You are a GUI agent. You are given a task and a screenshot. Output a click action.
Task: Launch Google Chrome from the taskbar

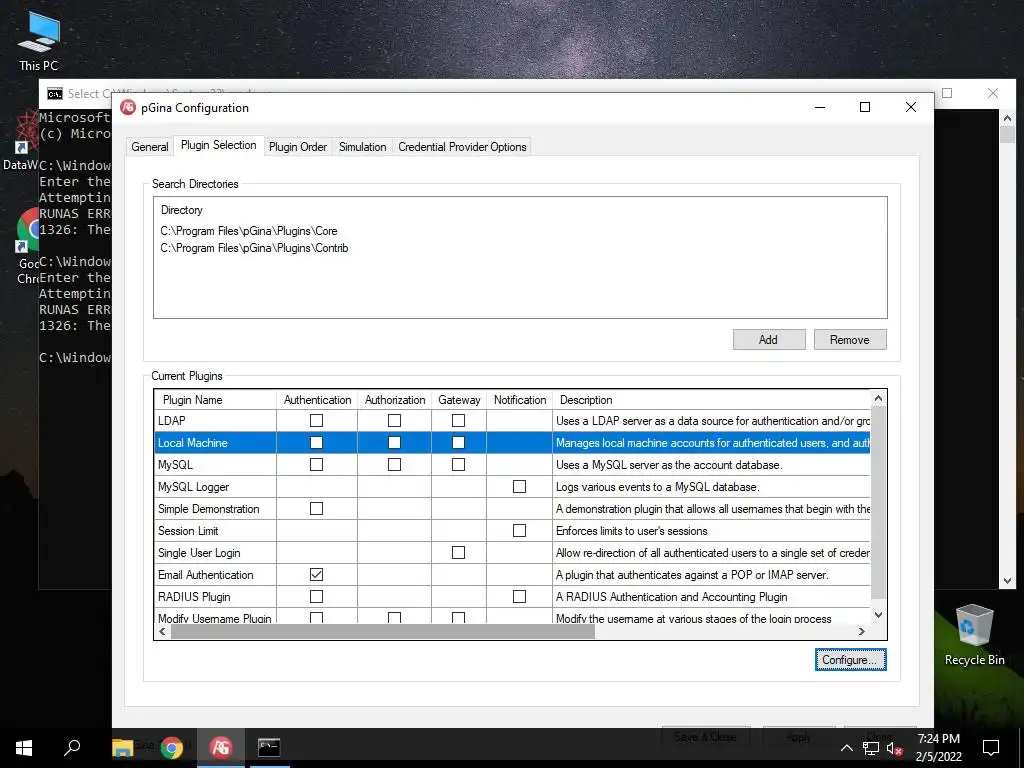[172, 747]
